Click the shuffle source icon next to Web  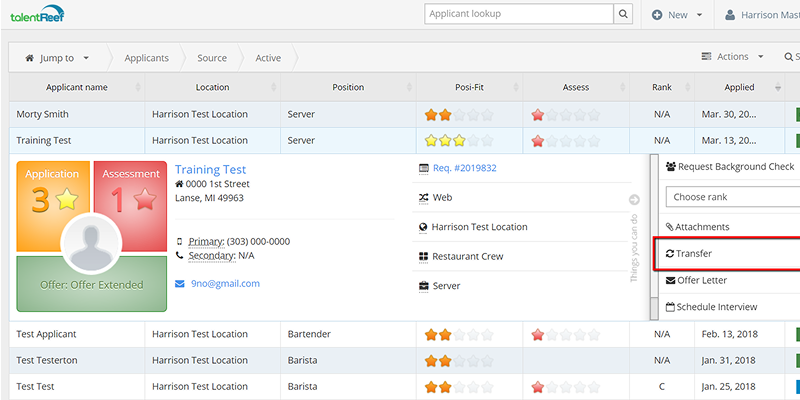[423, 197]
